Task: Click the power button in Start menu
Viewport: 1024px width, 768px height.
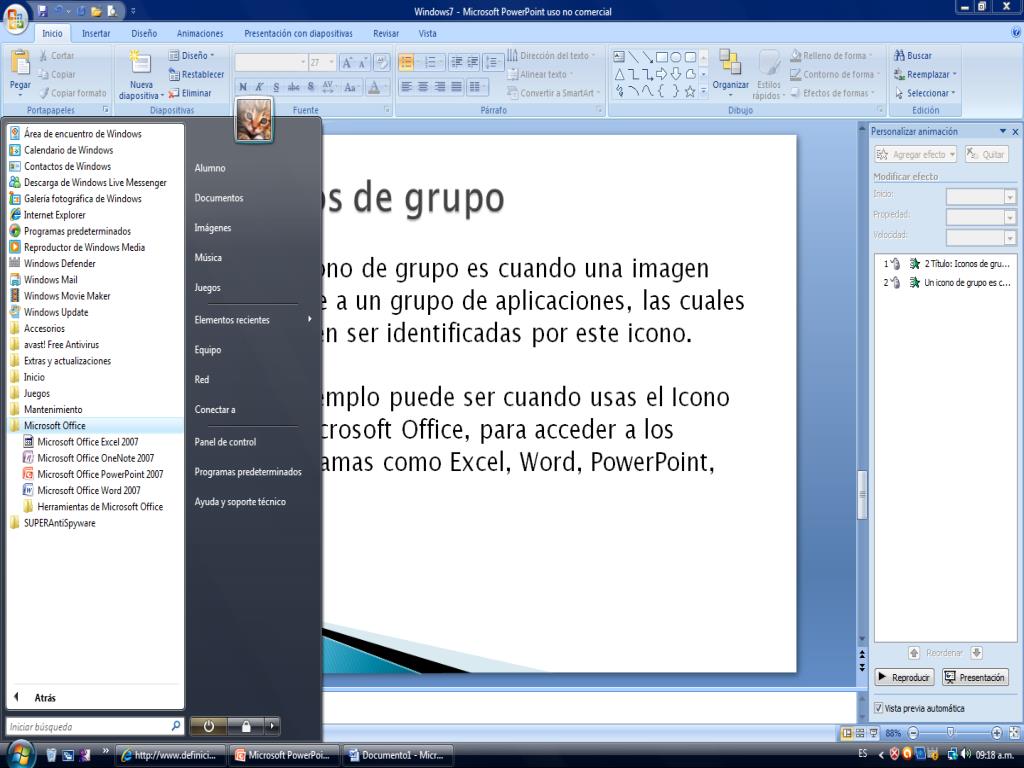Action: coord(208,726)
